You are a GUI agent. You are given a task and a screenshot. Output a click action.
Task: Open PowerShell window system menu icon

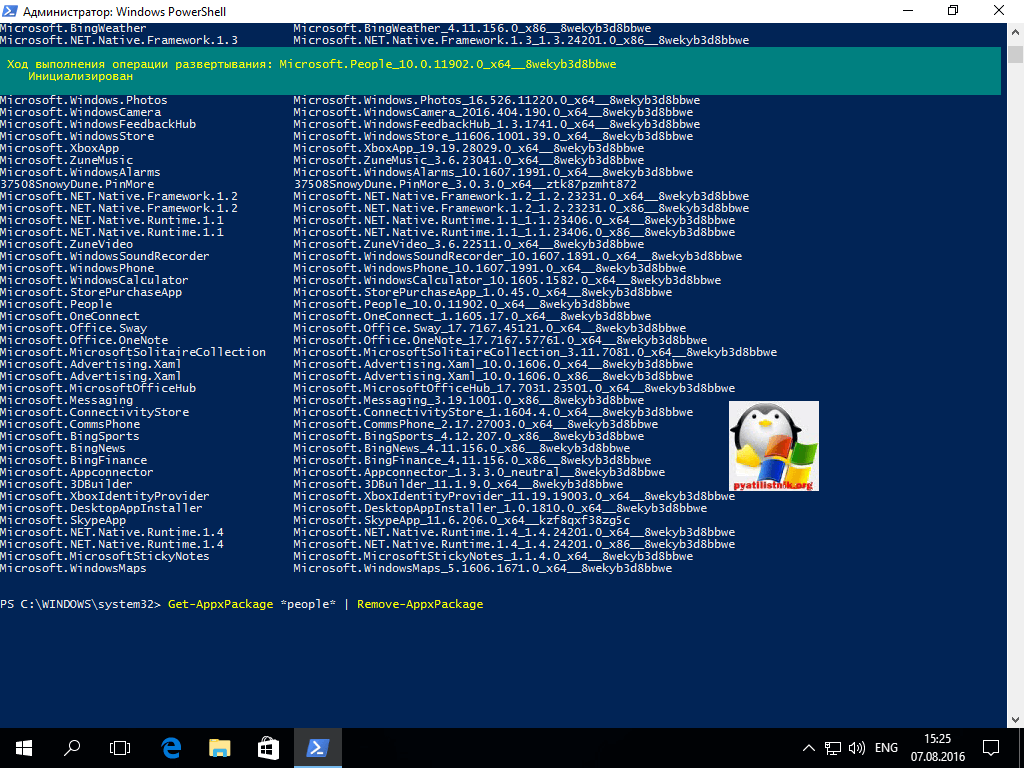pyautogui.click(x=12, y=10)
